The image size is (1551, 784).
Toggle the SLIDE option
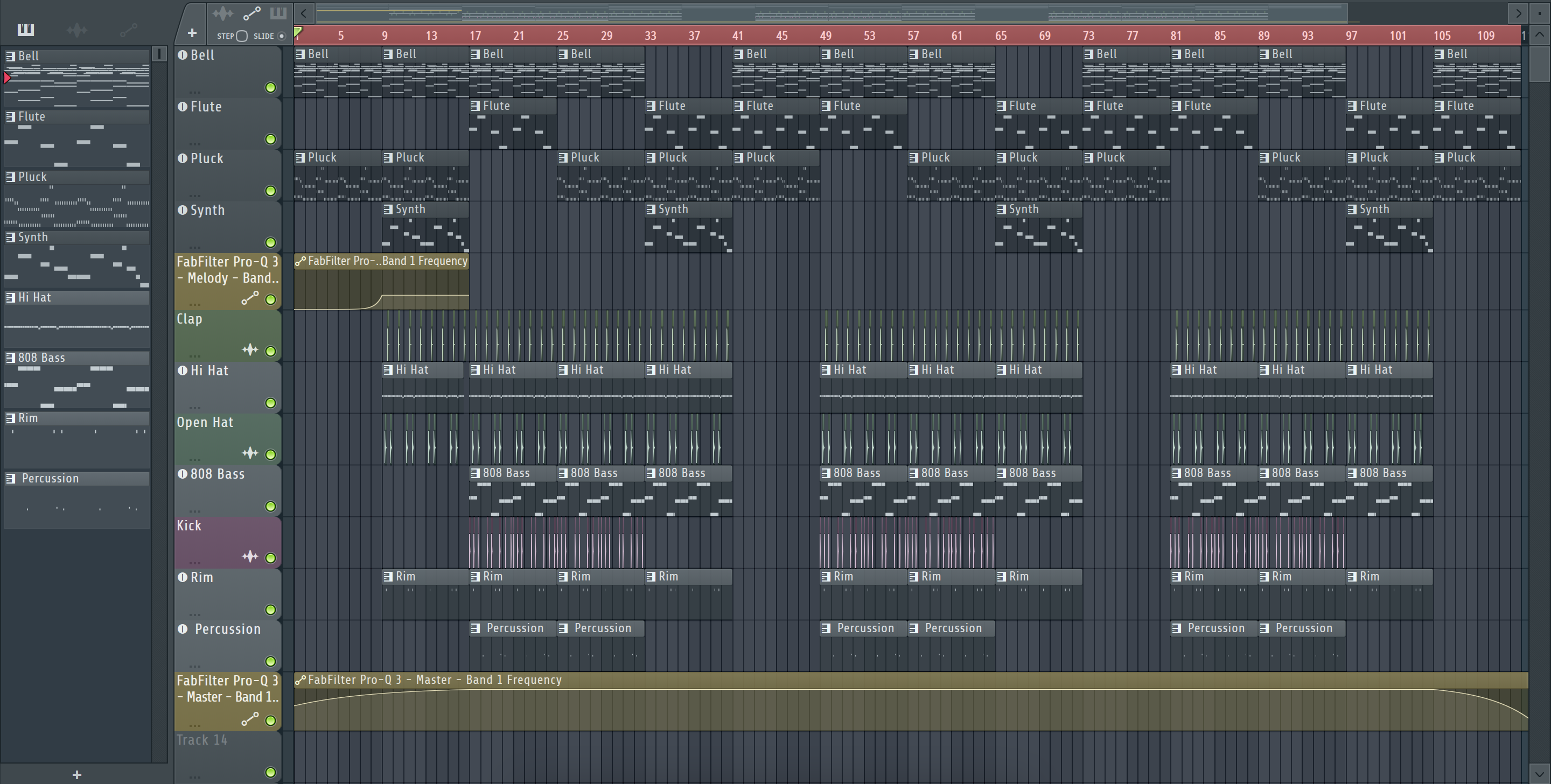[281, 36]
